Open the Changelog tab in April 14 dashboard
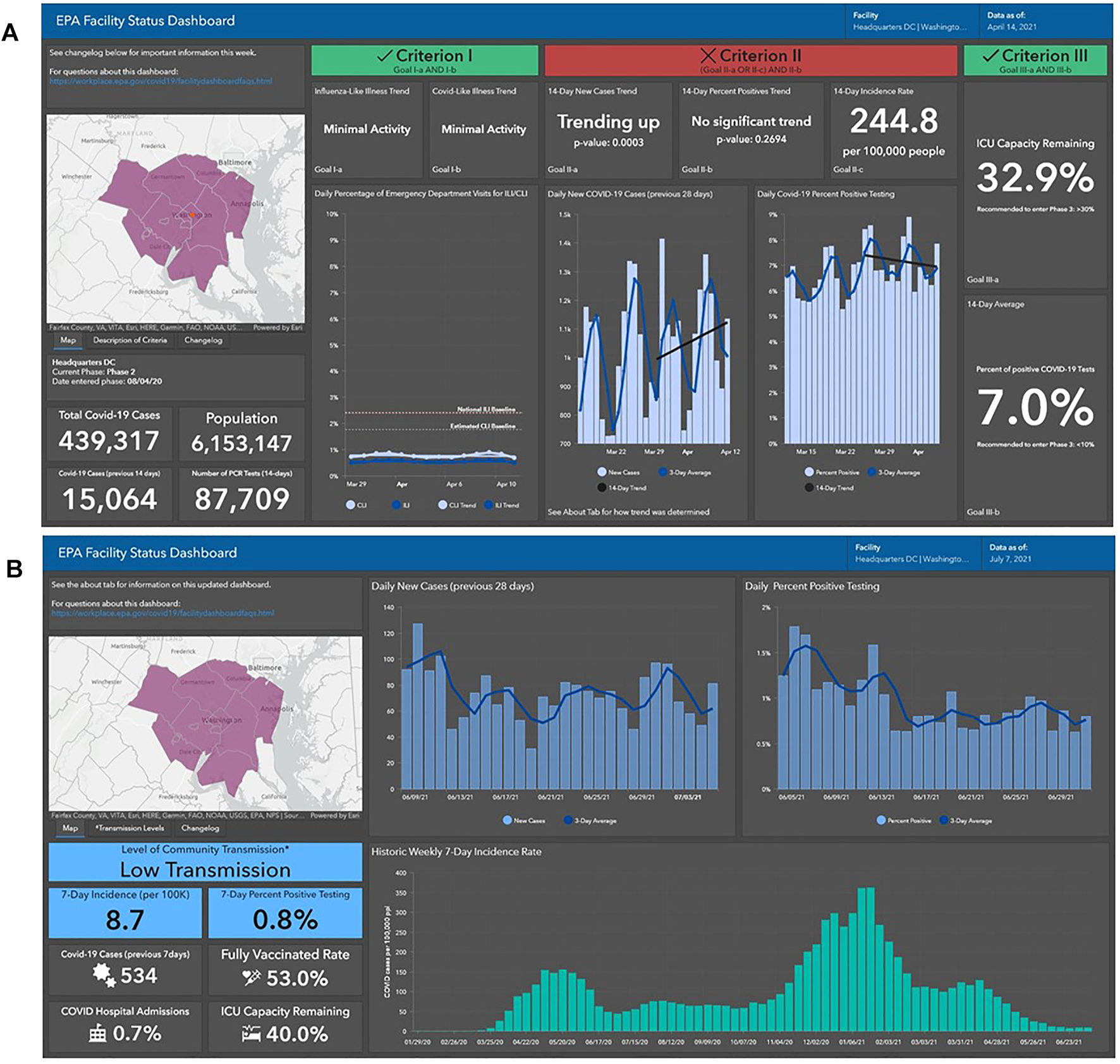1120x1064 pixels. point(203,340)
